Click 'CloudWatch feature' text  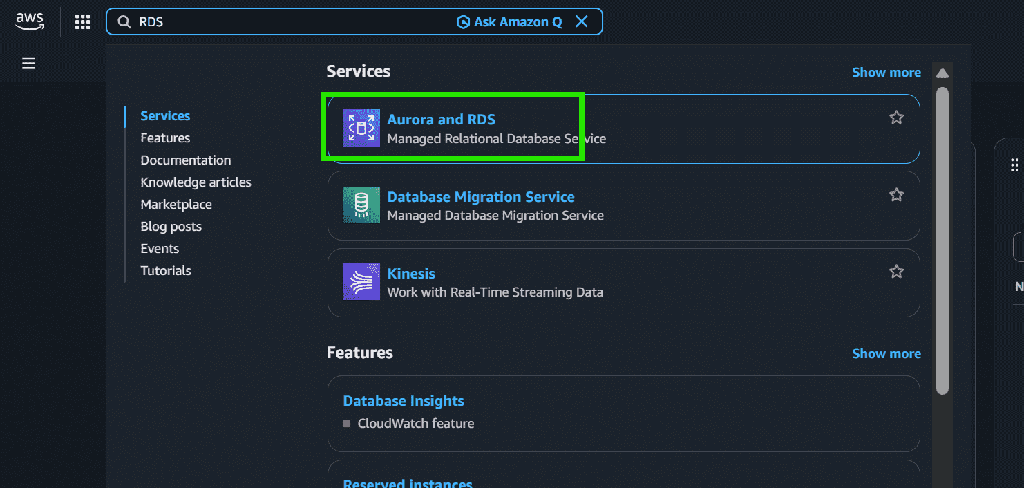416,423
